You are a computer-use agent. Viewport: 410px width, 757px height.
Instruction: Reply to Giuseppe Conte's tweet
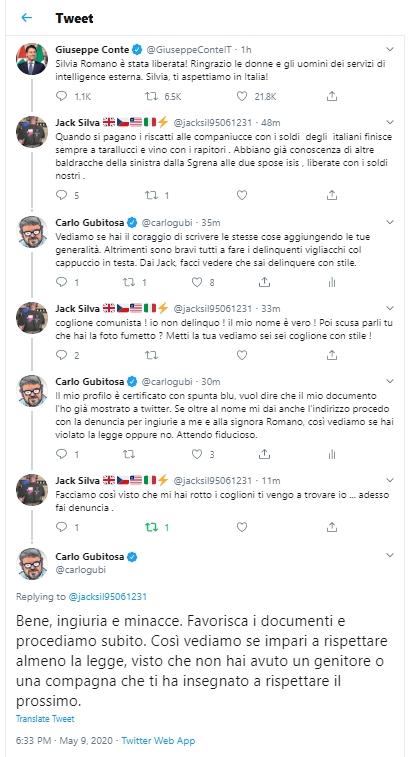coord(61,97)
